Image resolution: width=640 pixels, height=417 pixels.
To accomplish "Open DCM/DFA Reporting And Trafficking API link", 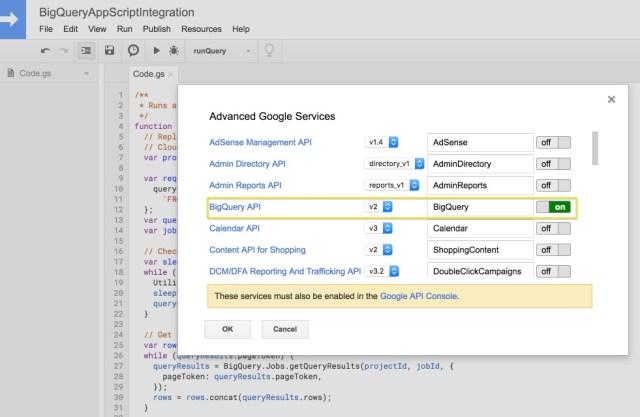I will coord(285,271).
